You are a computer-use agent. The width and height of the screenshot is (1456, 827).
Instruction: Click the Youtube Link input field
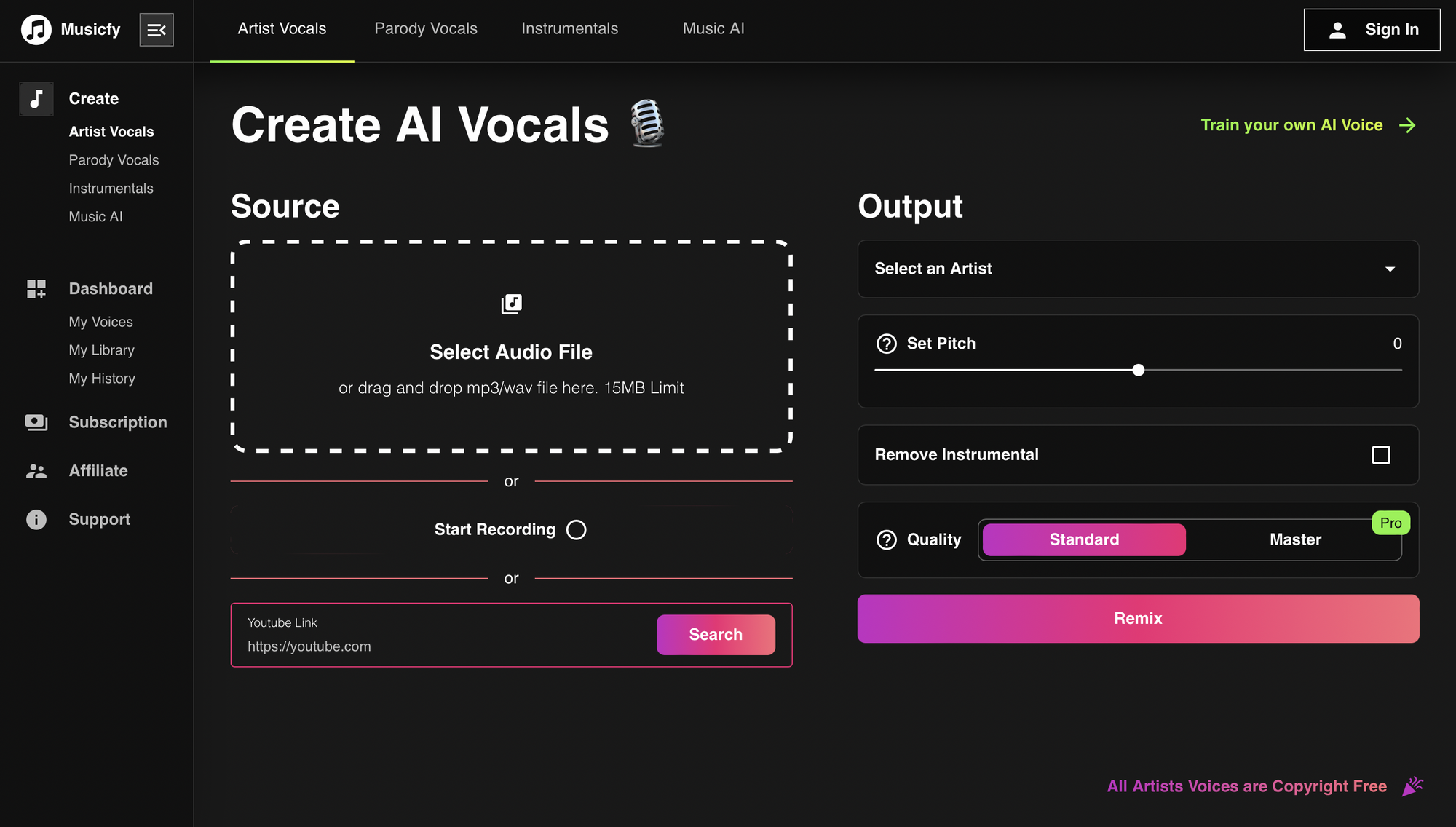[444, 646]
